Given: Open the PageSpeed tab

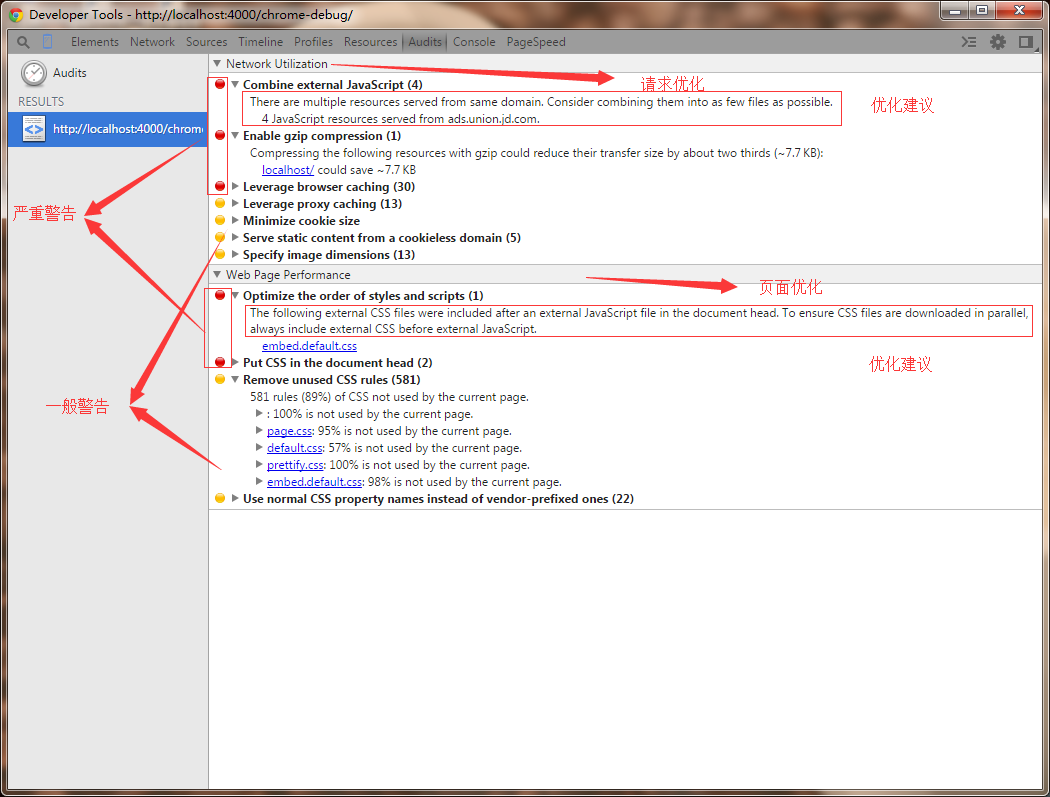Looking at the screenshot, I should coord(536,42).
